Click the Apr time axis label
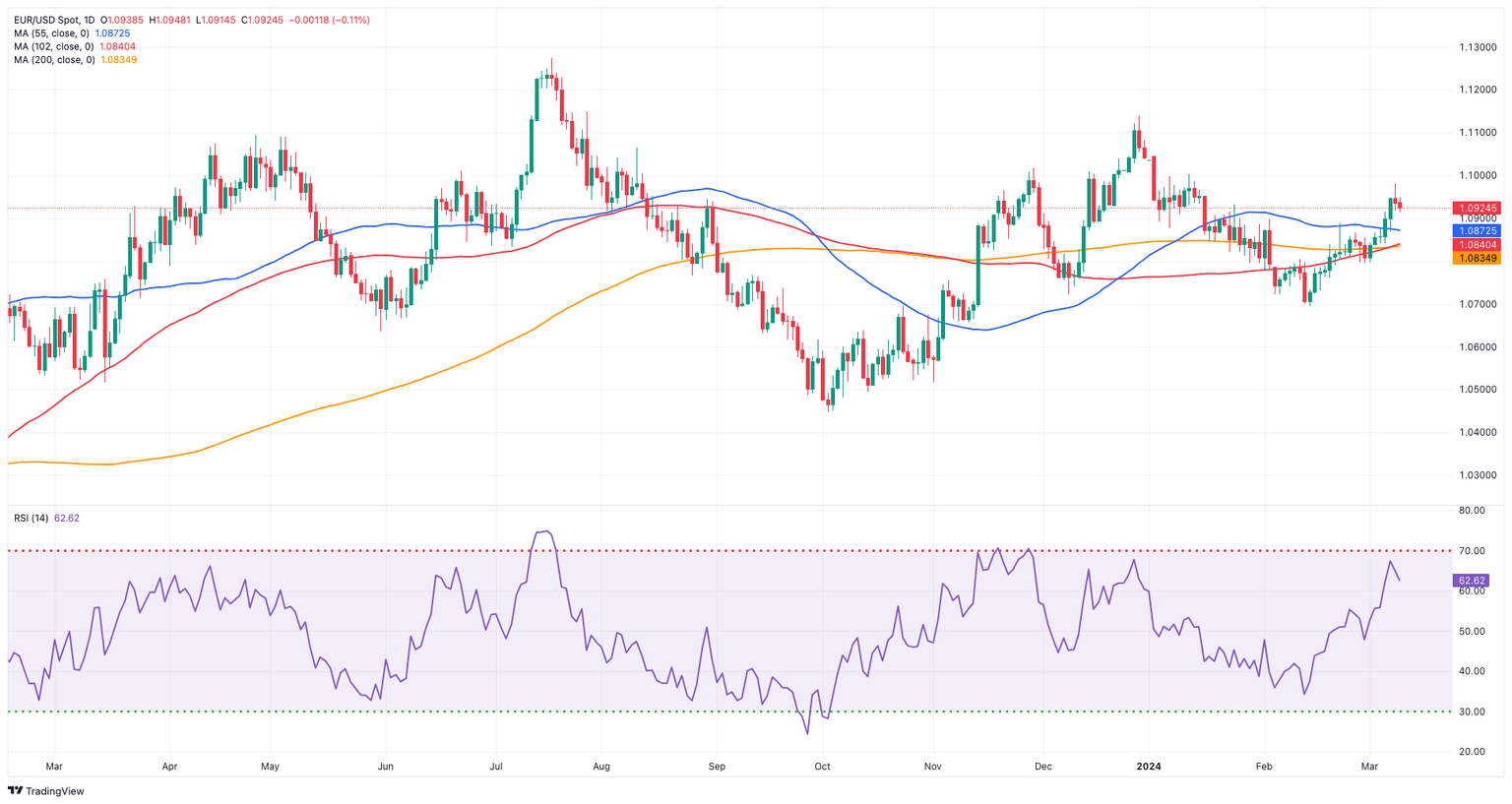Screen dimensions: 1512x804 (169, 766)
